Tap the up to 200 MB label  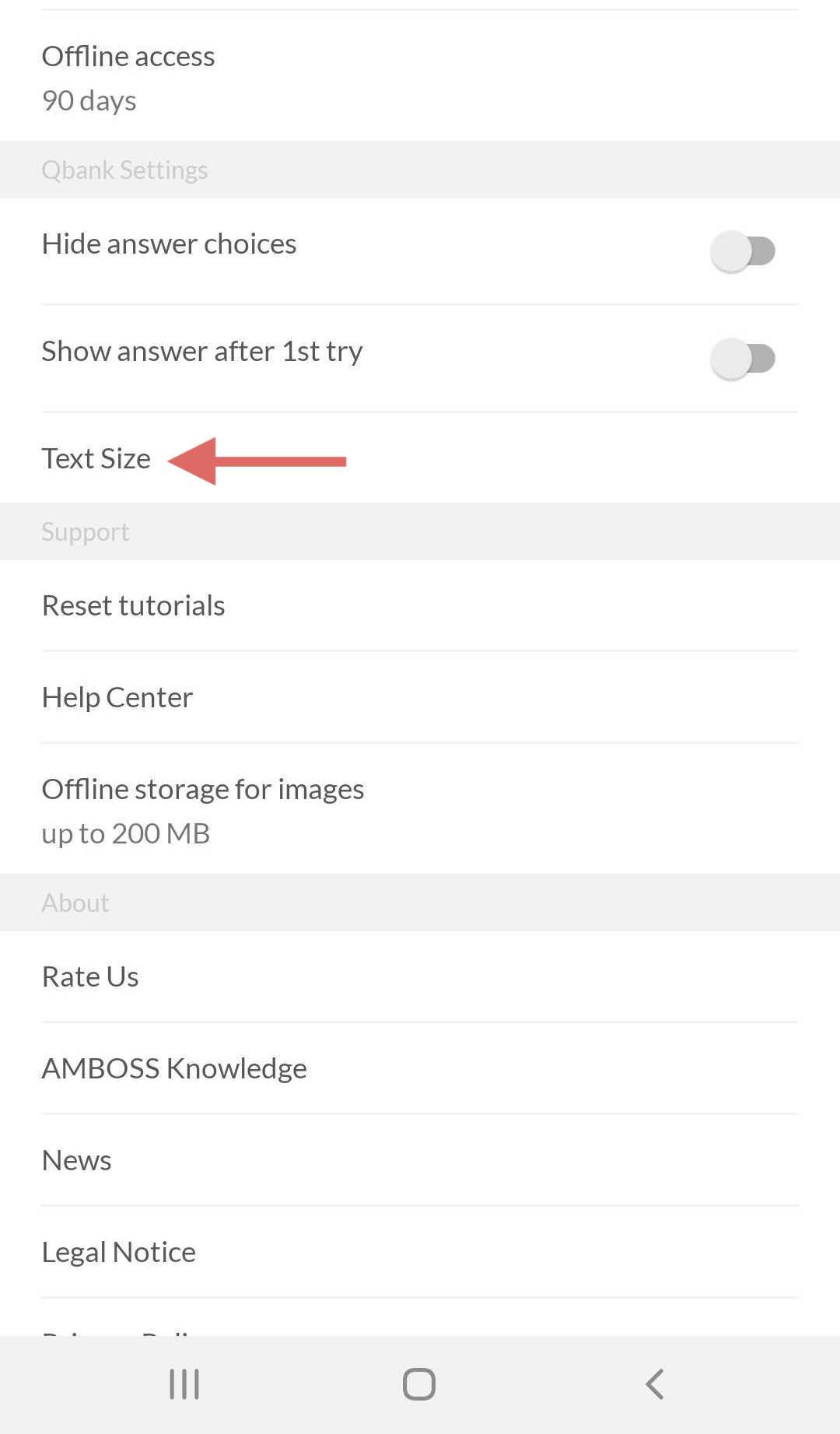[125, 833]
